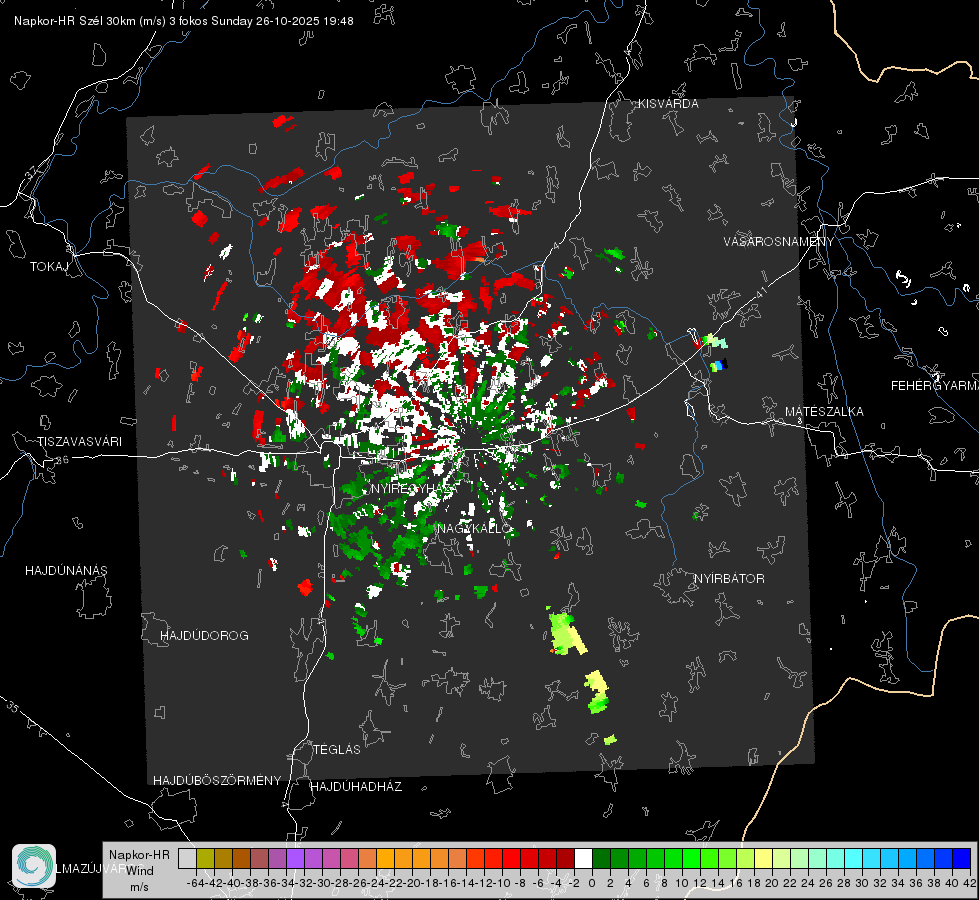Click the NYÍREGYHÁZA city label
Viewport: 979px width, 900px height.
pos(413,488)
